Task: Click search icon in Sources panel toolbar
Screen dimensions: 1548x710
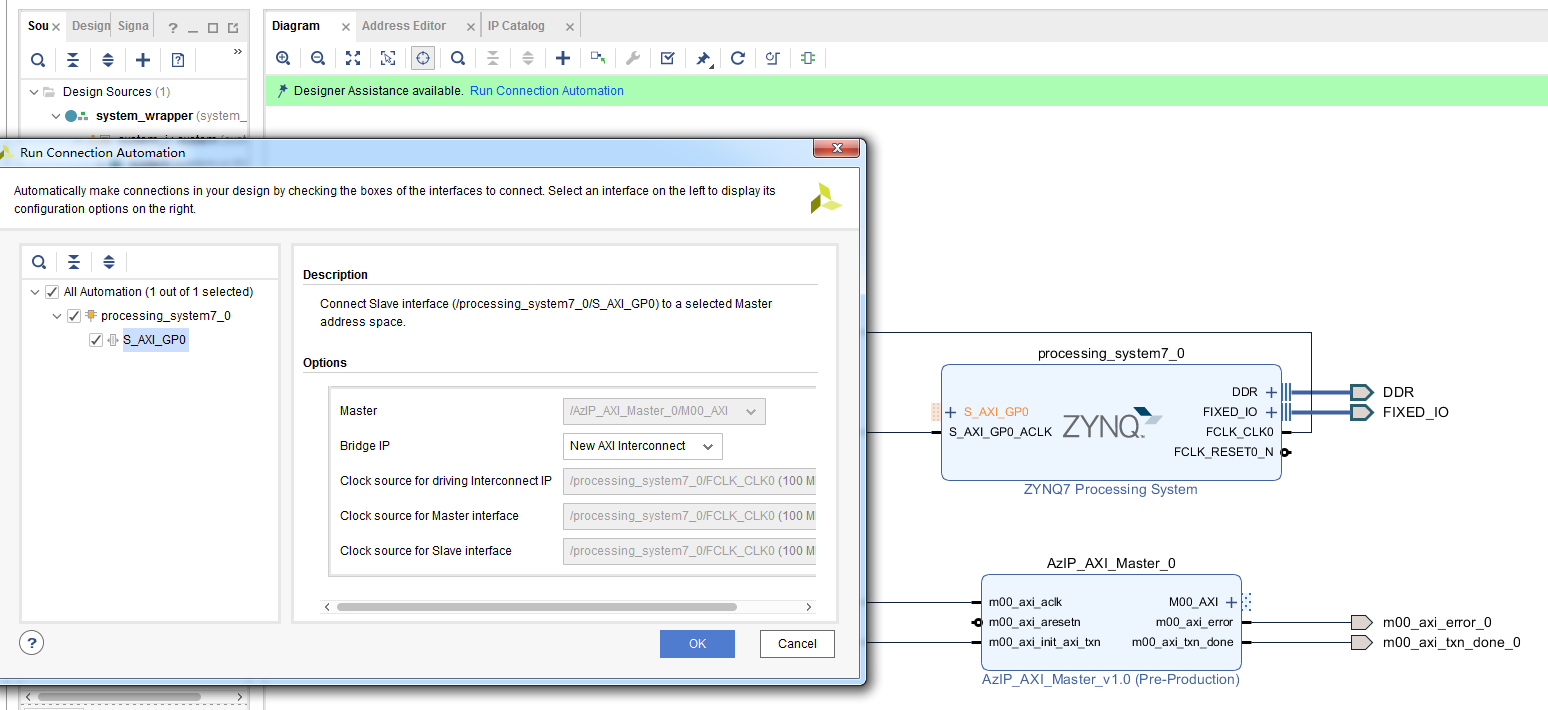Action: [38, 60]
